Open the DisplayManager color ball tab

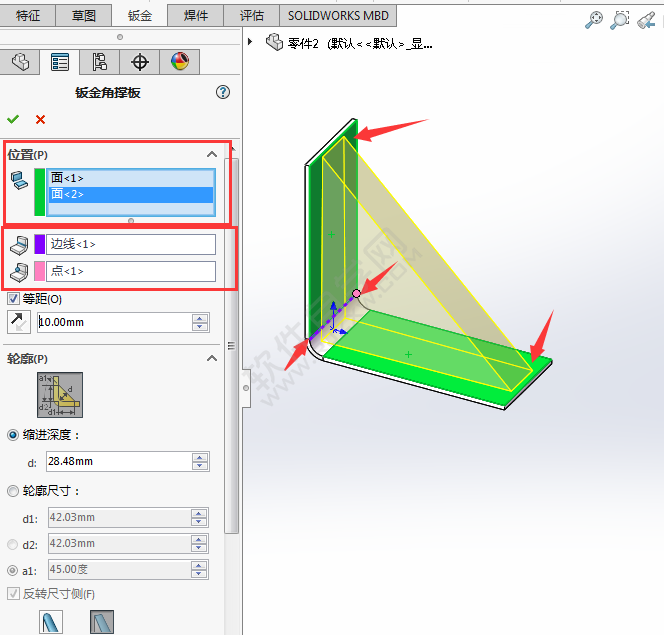180,62
